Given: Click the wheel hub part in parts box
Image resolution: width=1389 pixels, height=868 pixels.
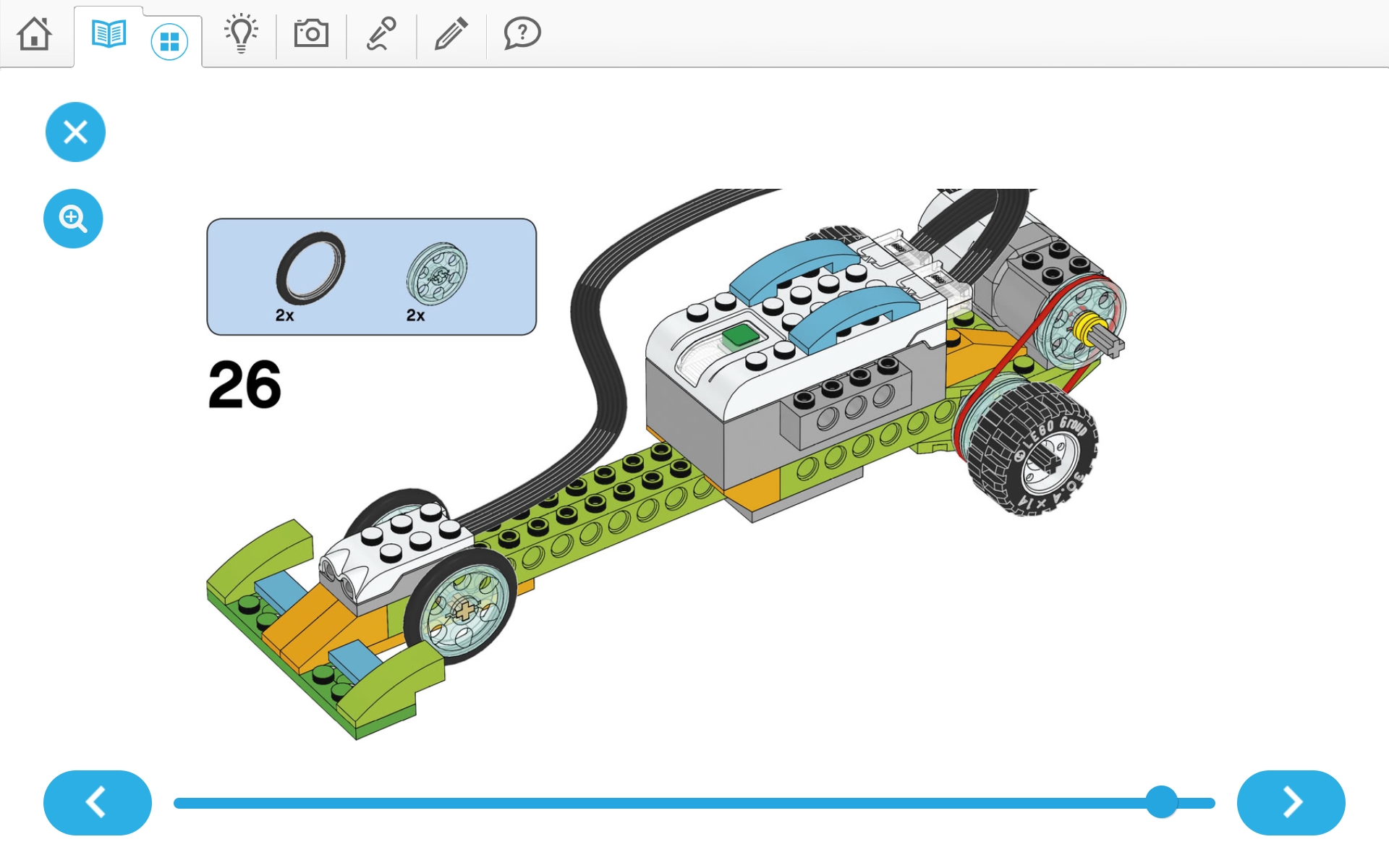Looking at the screenshot, I should pos(436,273).
